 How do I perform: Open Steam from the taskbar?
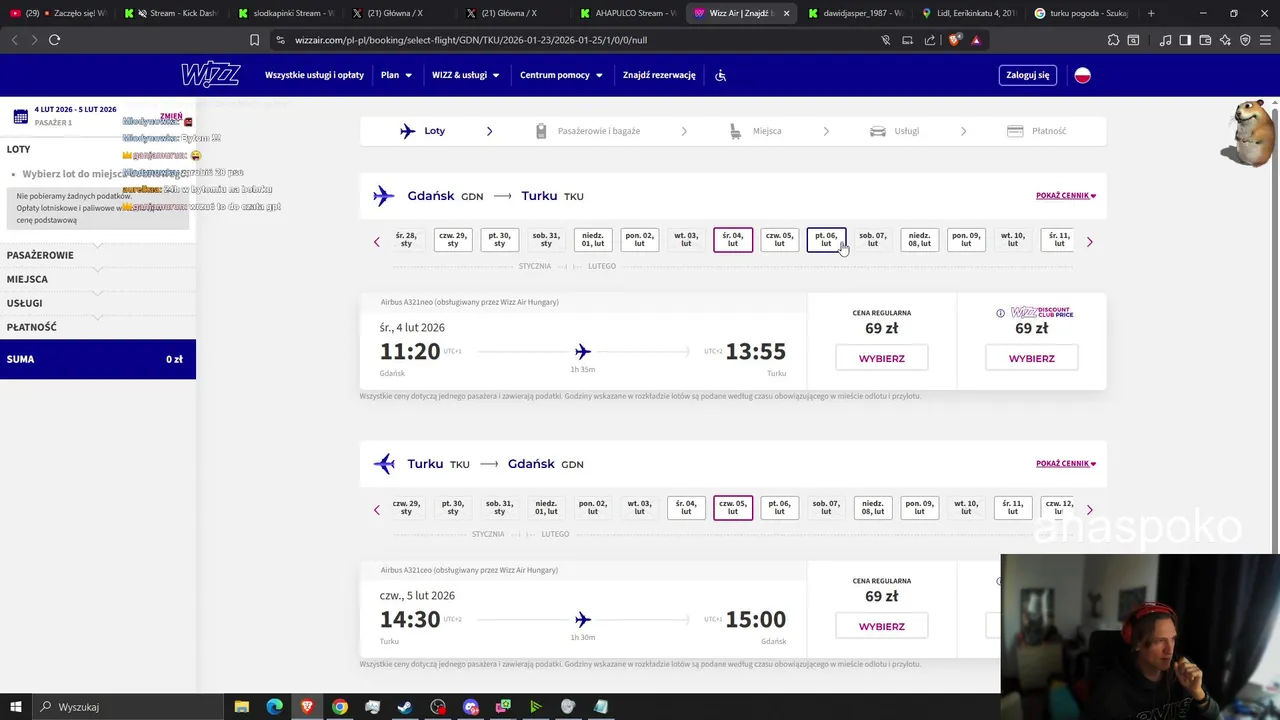pyautogui.click(x=405, y=707)
